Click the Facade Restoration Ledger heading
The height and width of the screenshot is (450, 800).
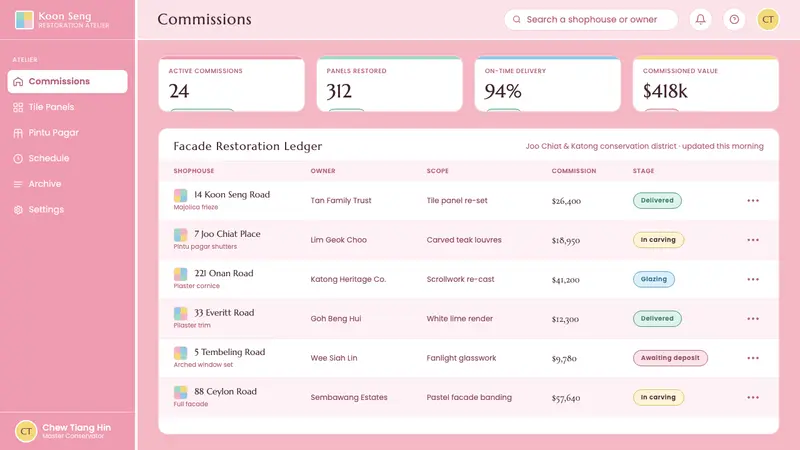pos(247,146)
